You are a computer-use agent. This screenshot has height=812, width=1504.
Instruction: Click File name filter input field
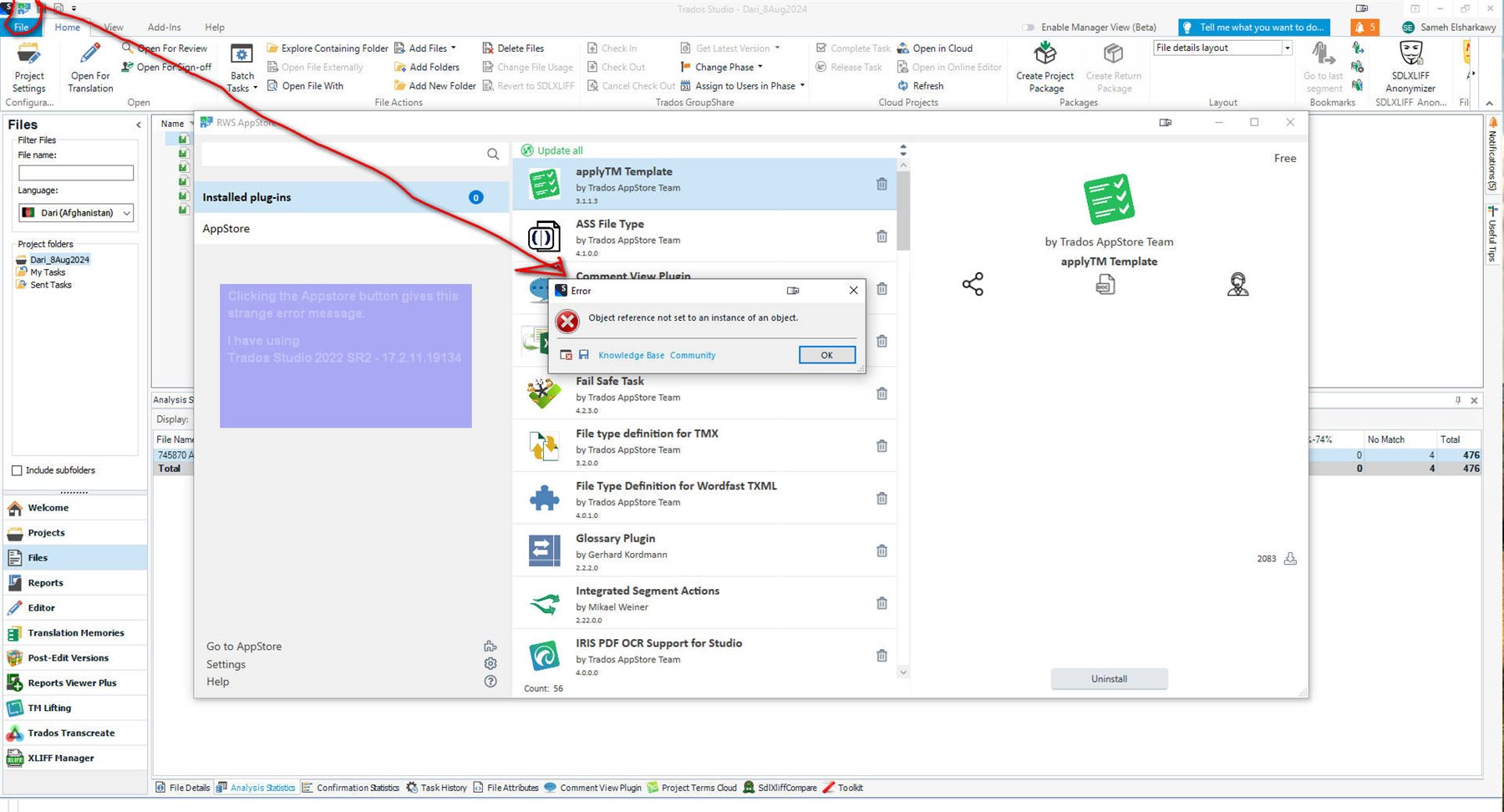coord(76,173)
